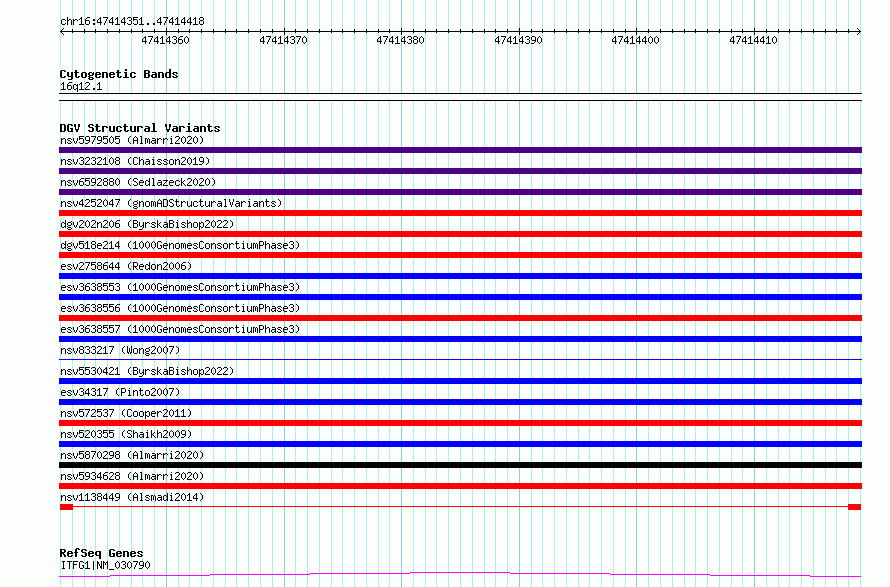Open esv34317 (Pinto2007) label
890x587 pixels.
(x=120, y=392)
